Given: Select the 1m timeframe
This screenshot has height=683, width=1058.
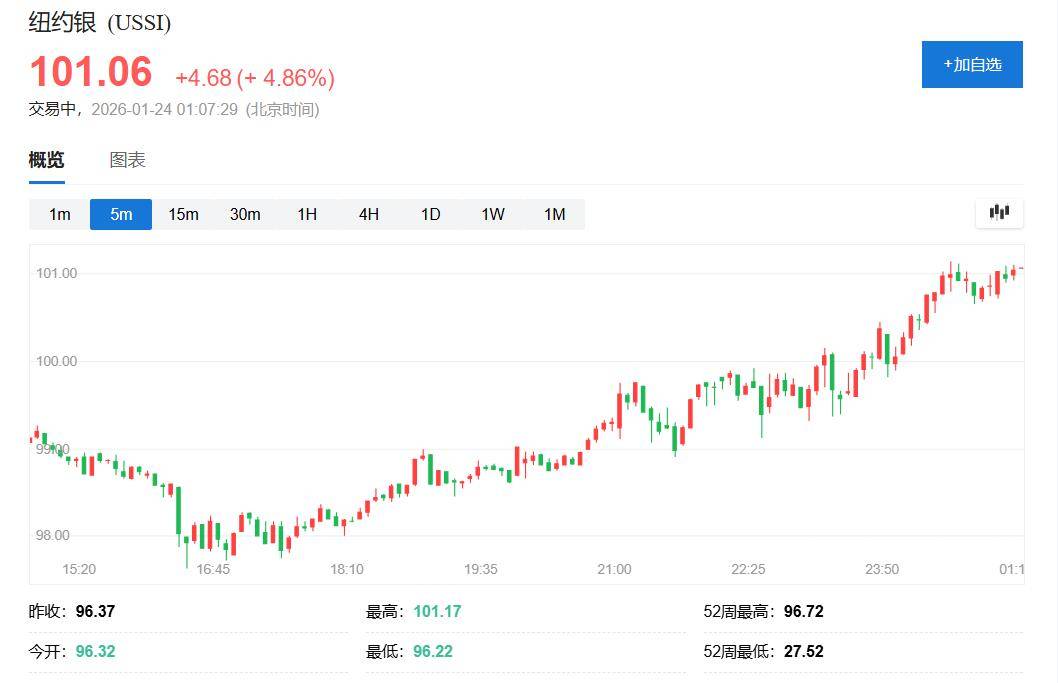Looking at the screenshot, I should [60, 214].
